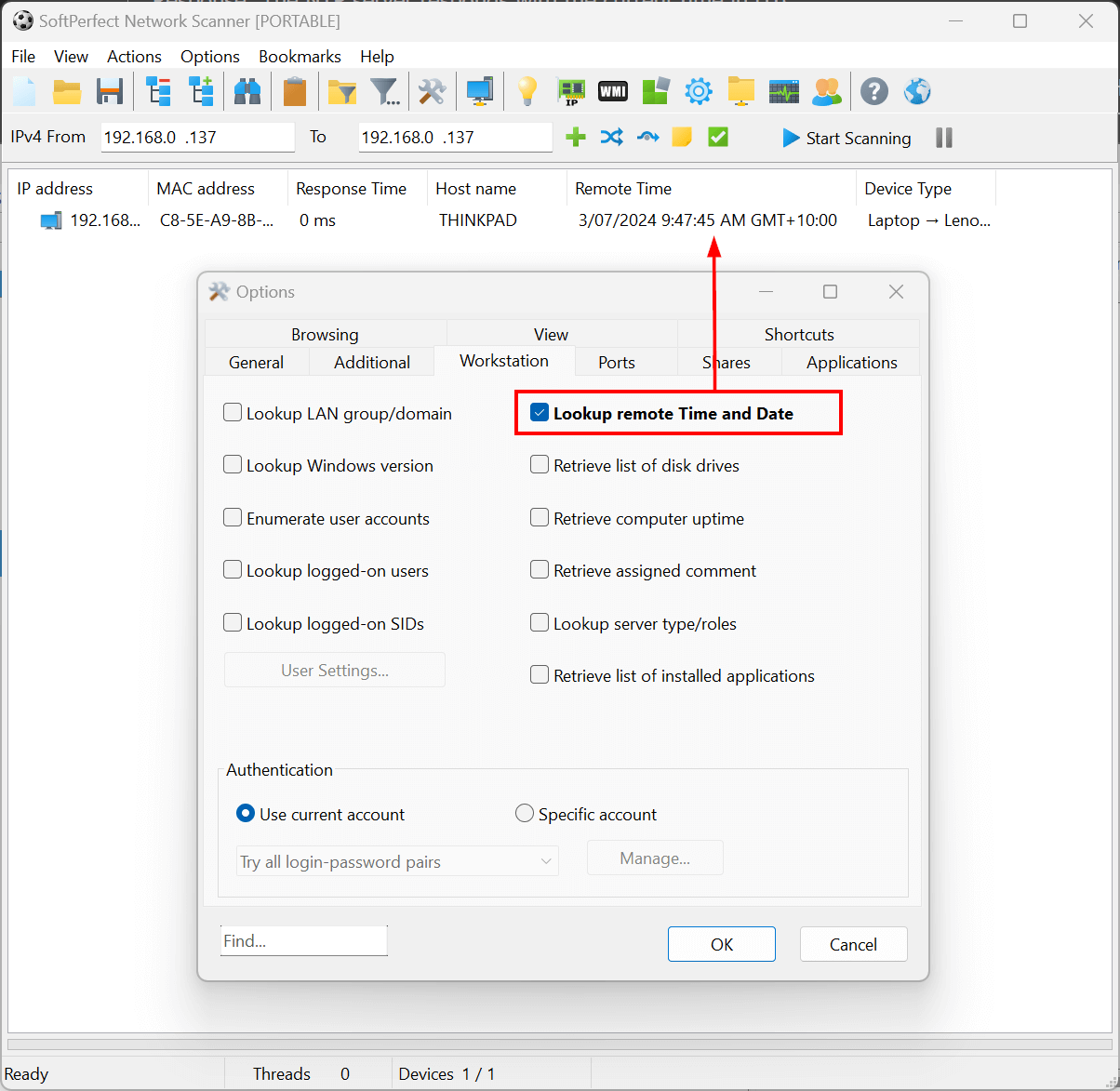Open Options with wrench and hammer icon
The width and height of the screenshot is (1120, 1091).
tap(432, 91)
